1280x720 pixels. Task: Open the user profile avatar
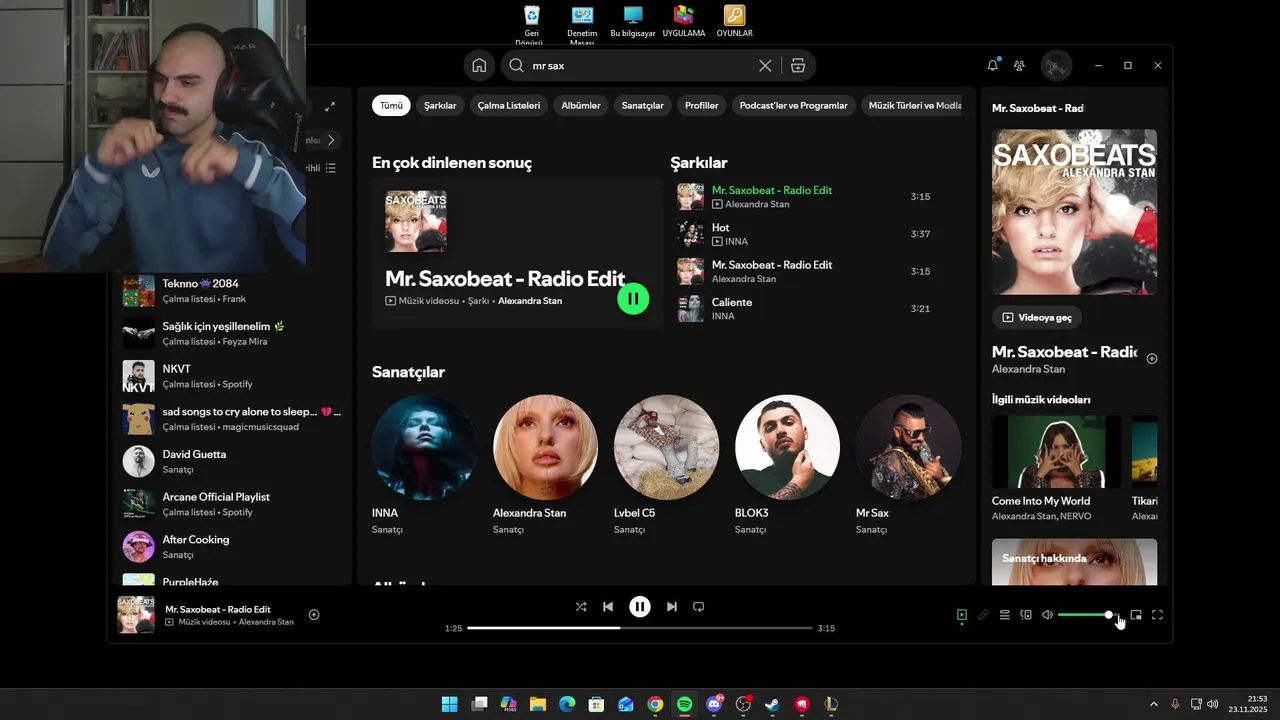click(x=1056, y=65)
